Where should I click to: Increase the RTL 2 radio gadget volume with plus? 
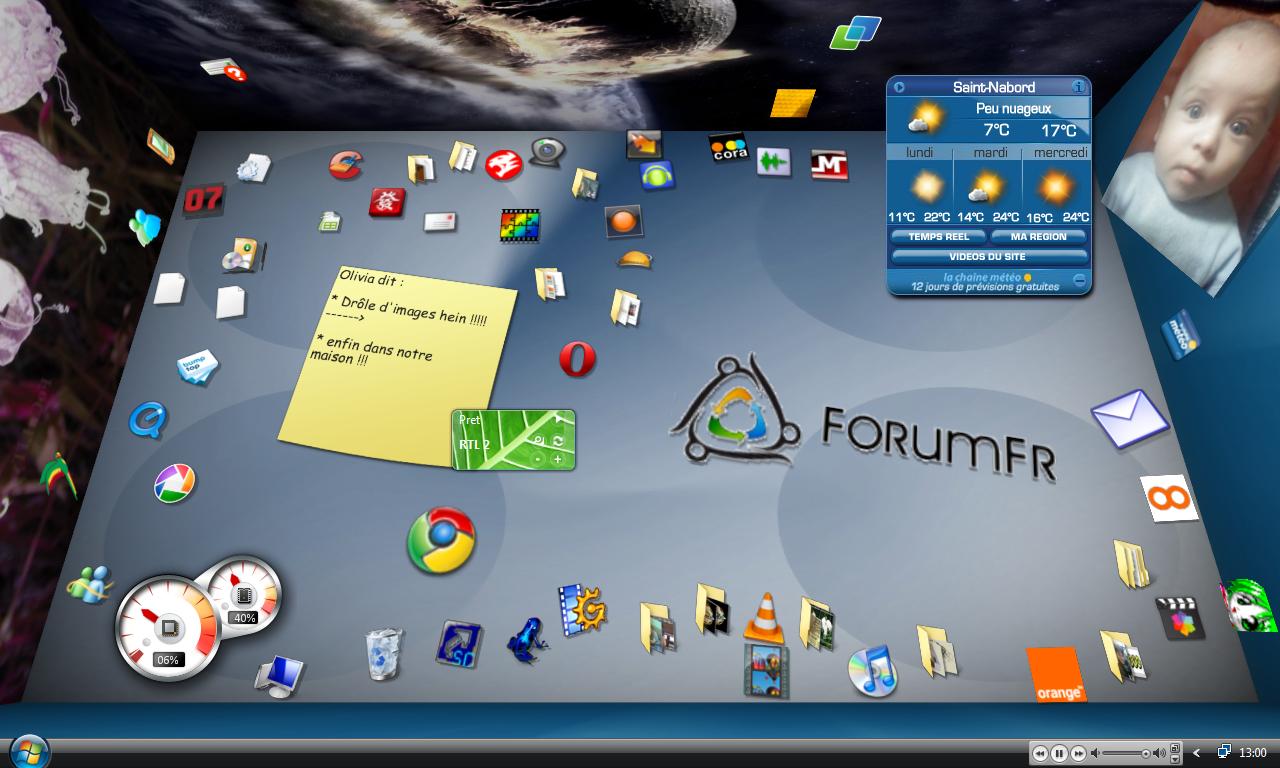(x=558, y=459)
